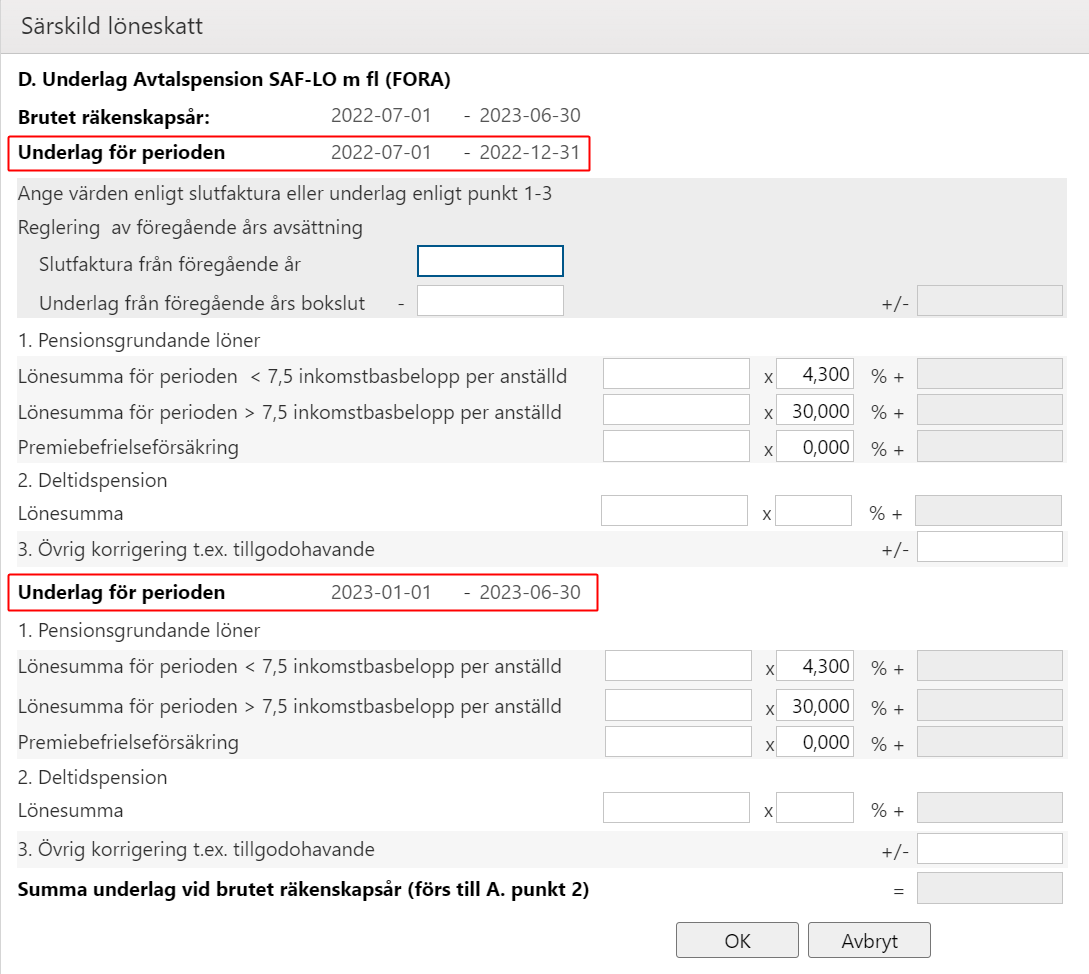Screen dimensions: 1089x974
Task: Click Deltidspension percent field in 2022 period
Action: pos(813,511)
